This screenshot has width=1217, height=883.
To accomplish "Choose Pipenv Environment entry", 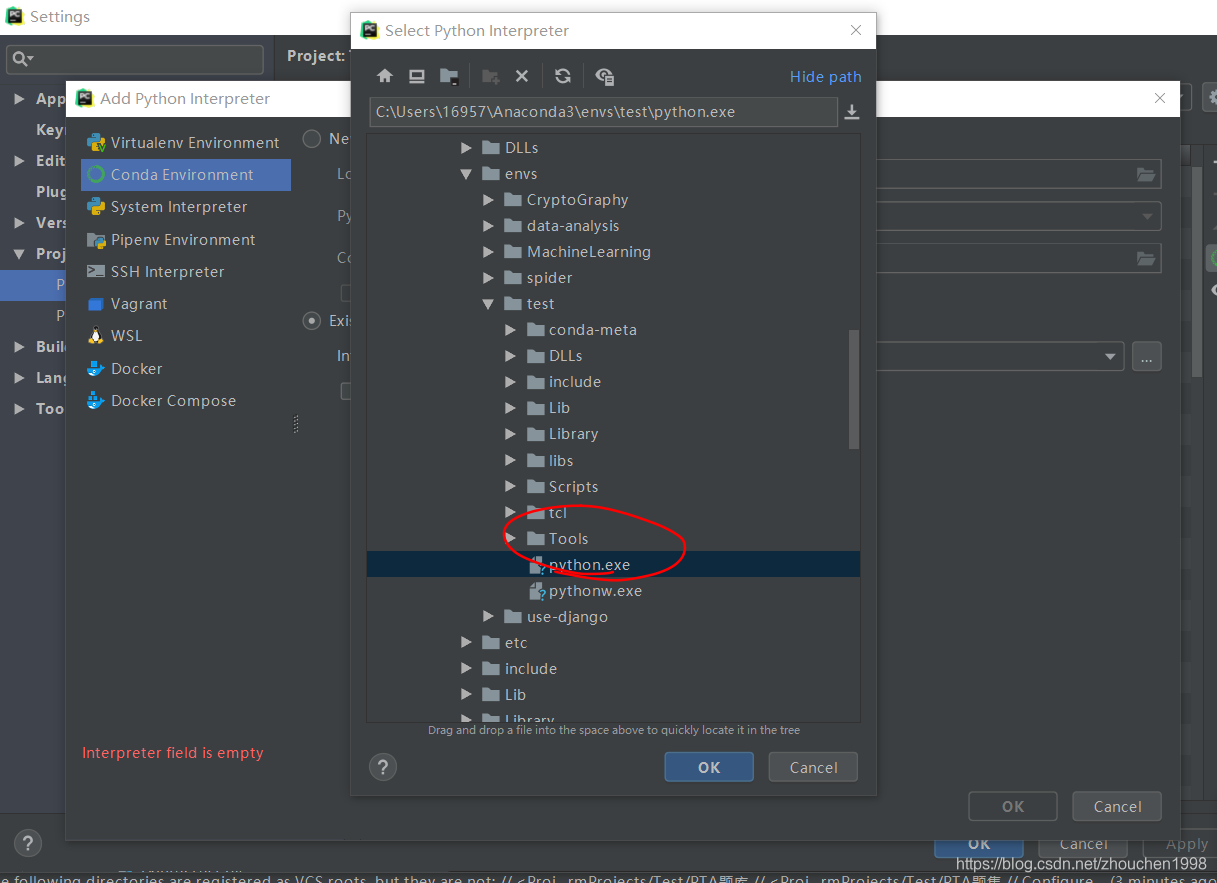I will click(x=185, y=240).
